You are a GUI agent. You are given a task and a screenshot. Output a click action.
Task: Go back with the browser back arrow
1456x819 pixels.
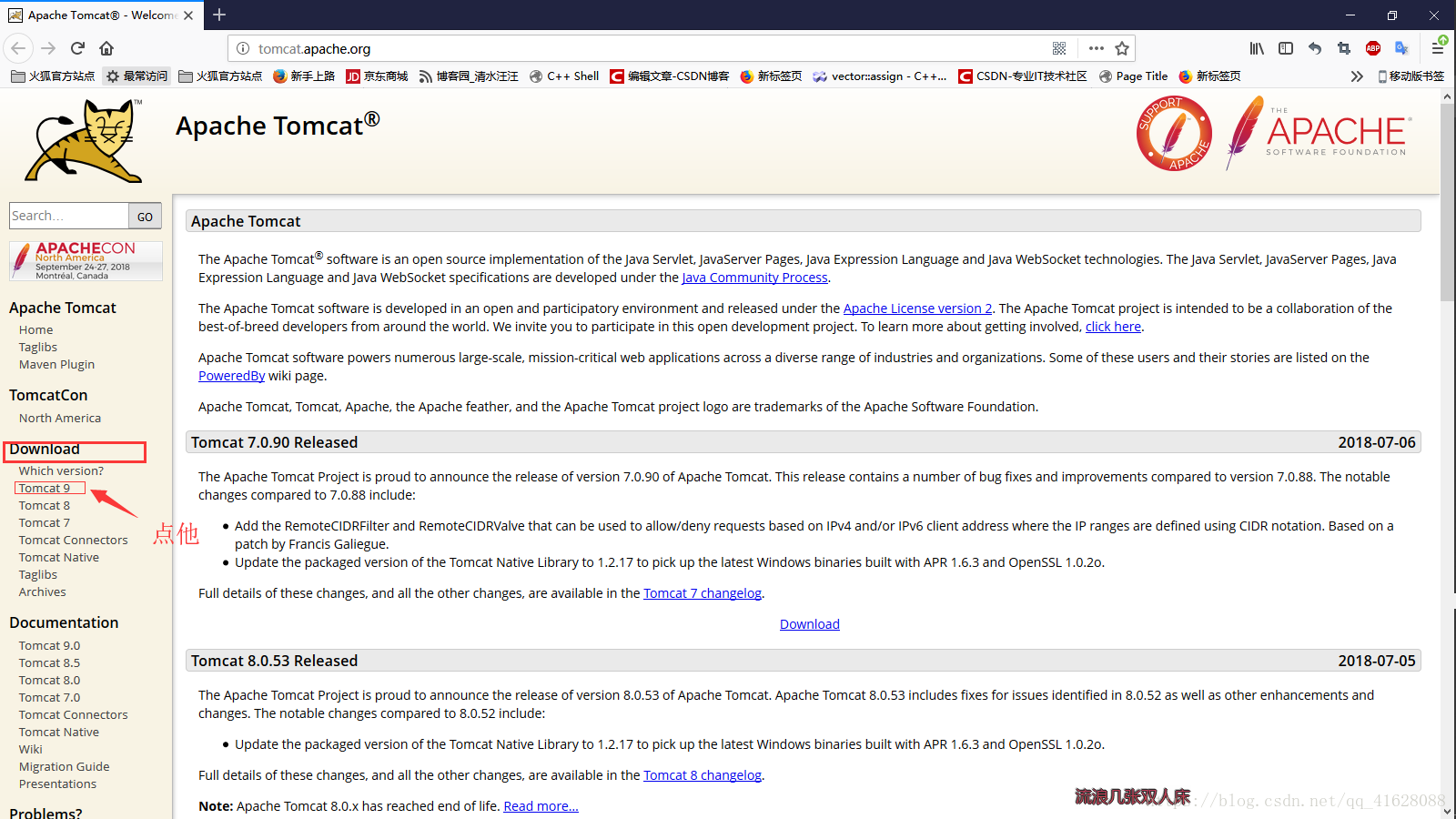click(18, 48)
